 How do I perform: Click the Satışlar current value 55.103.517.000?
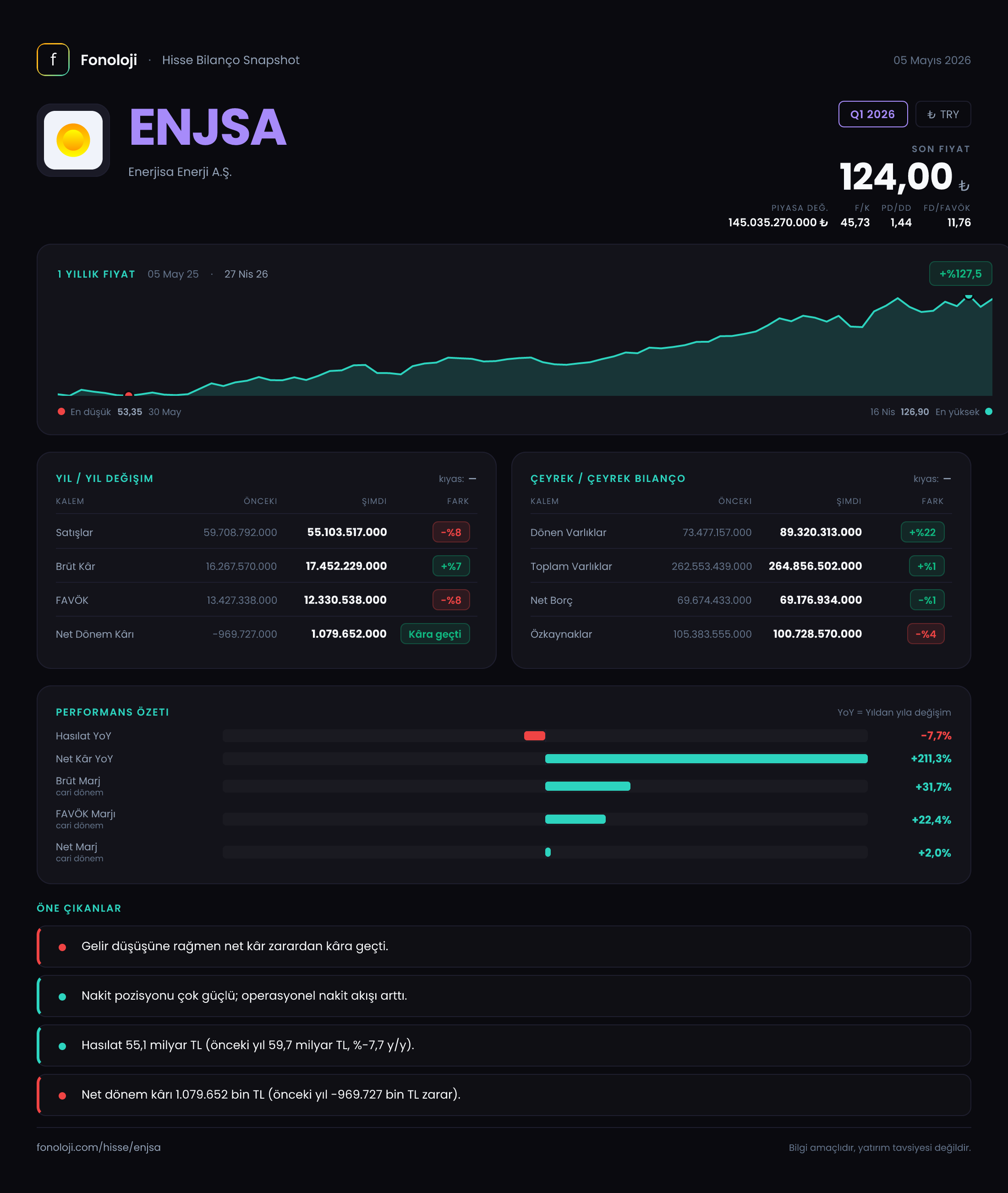347,532
